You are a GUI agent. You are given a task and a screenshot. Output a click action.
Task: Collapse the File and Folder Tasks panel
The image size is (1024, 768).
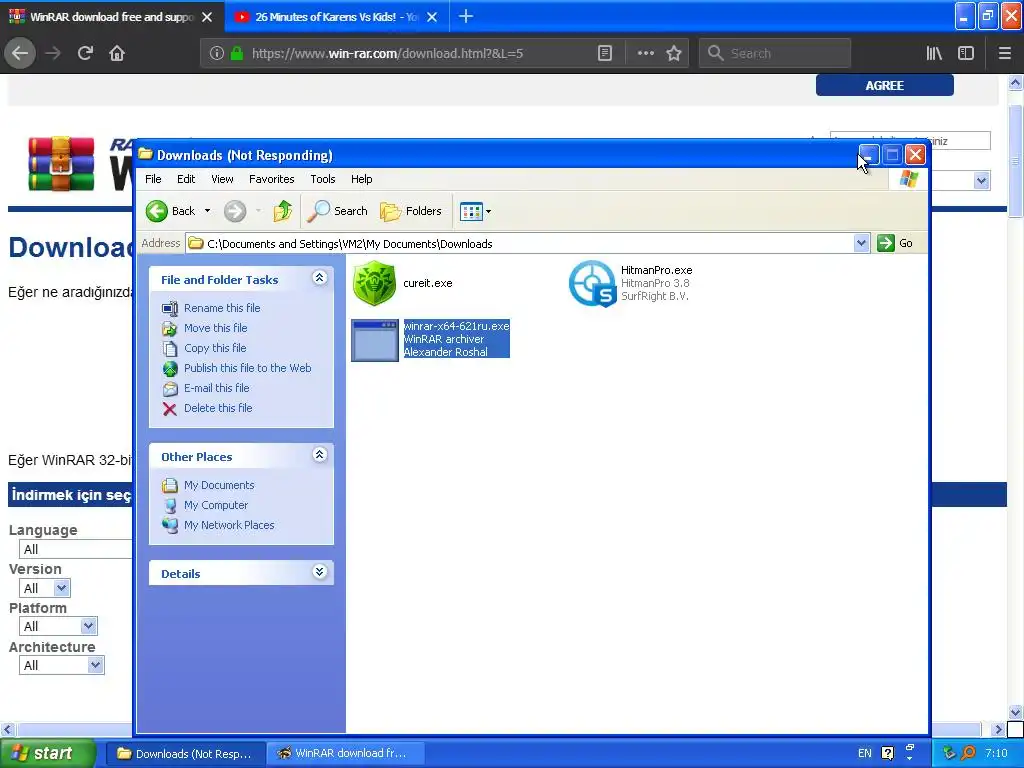(319, 278)
